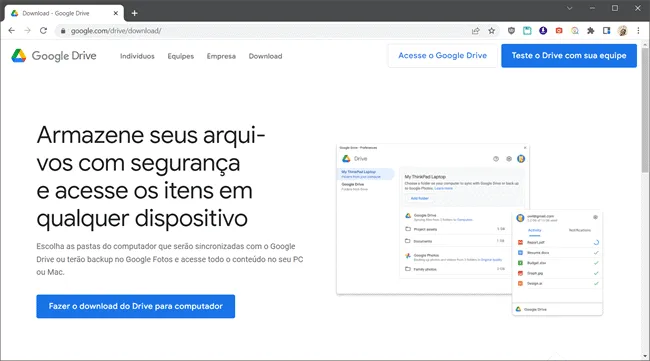The image size is (650, 361).
Task: Select the Download - Google Drive tab
Action: (x=64, y=13)
